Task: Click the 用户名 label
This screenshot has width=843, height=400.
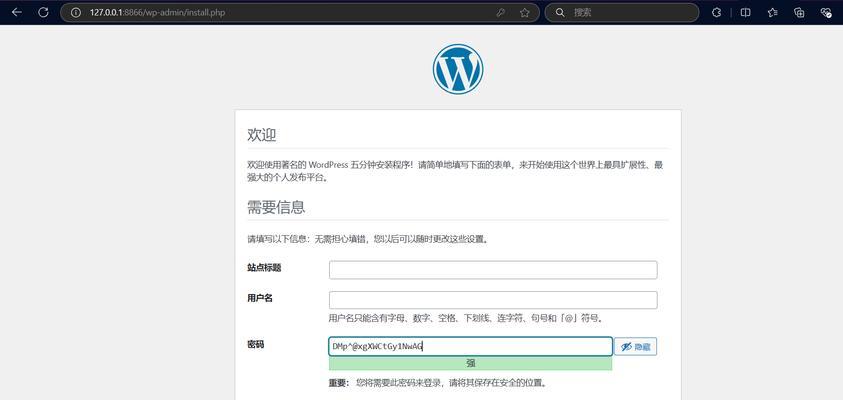Action: tap(260, 298)
